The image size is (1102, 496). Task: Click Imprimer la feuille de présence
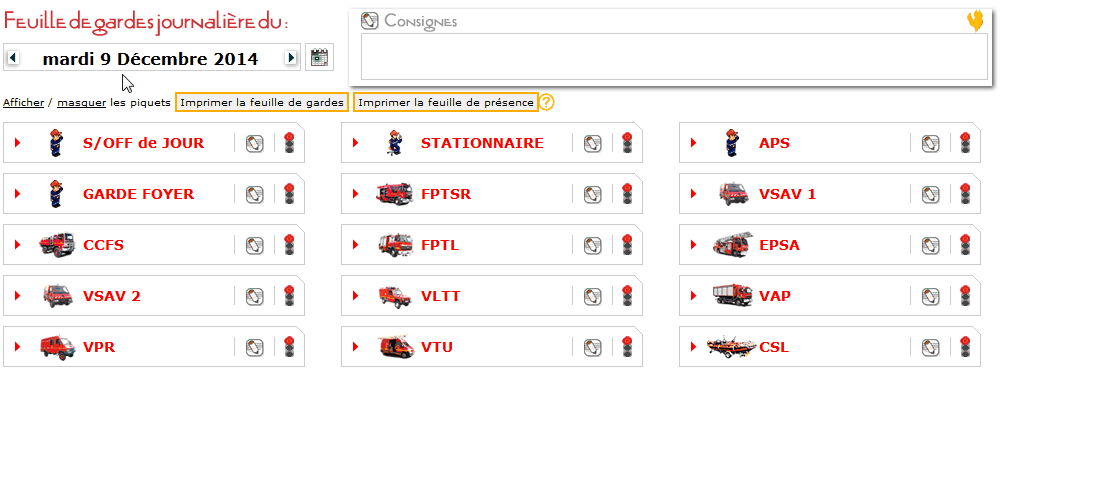(446, 103)
